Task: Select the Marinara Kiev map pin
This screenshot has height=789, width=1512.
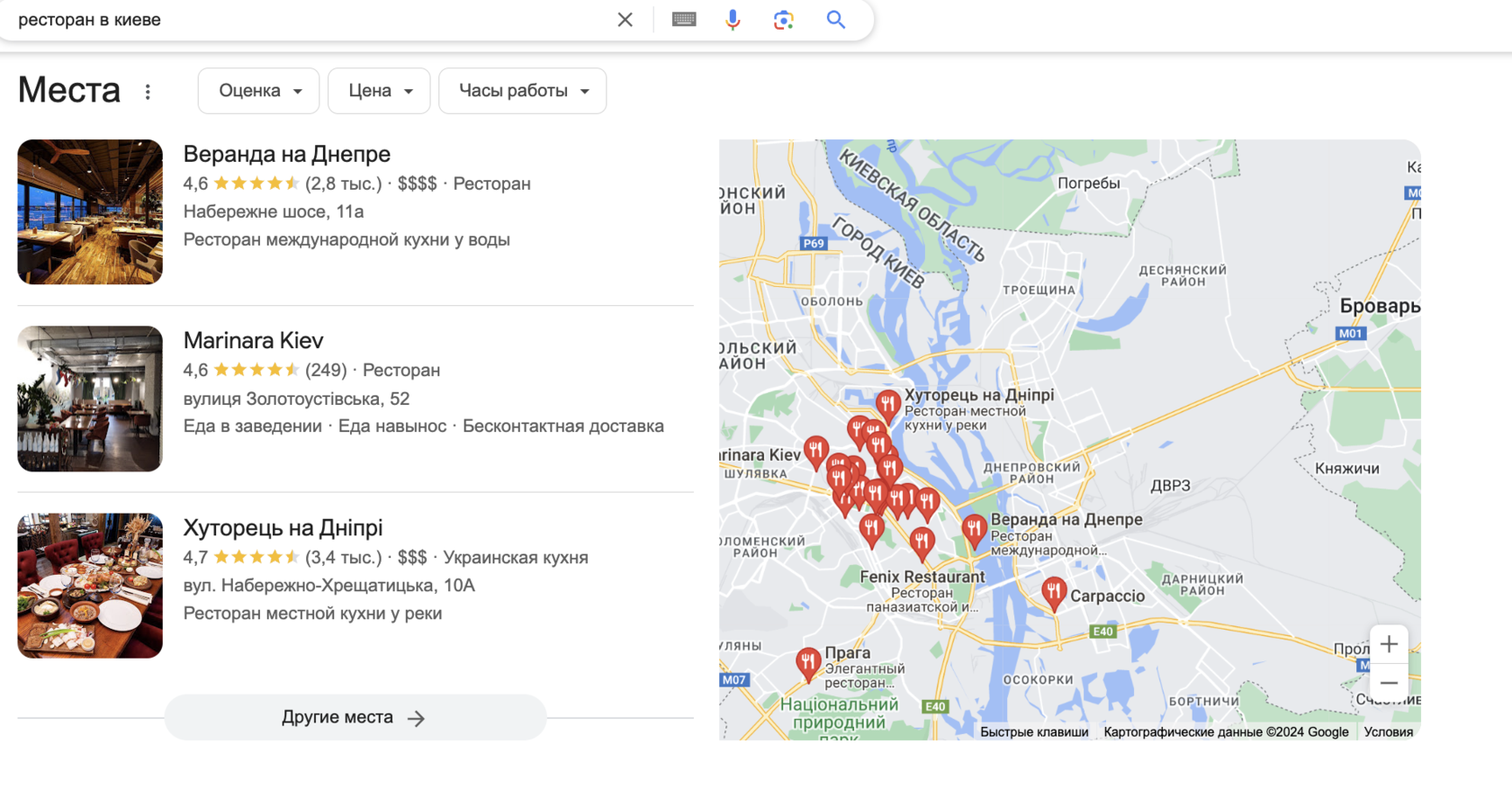Action: coord(816,453)
